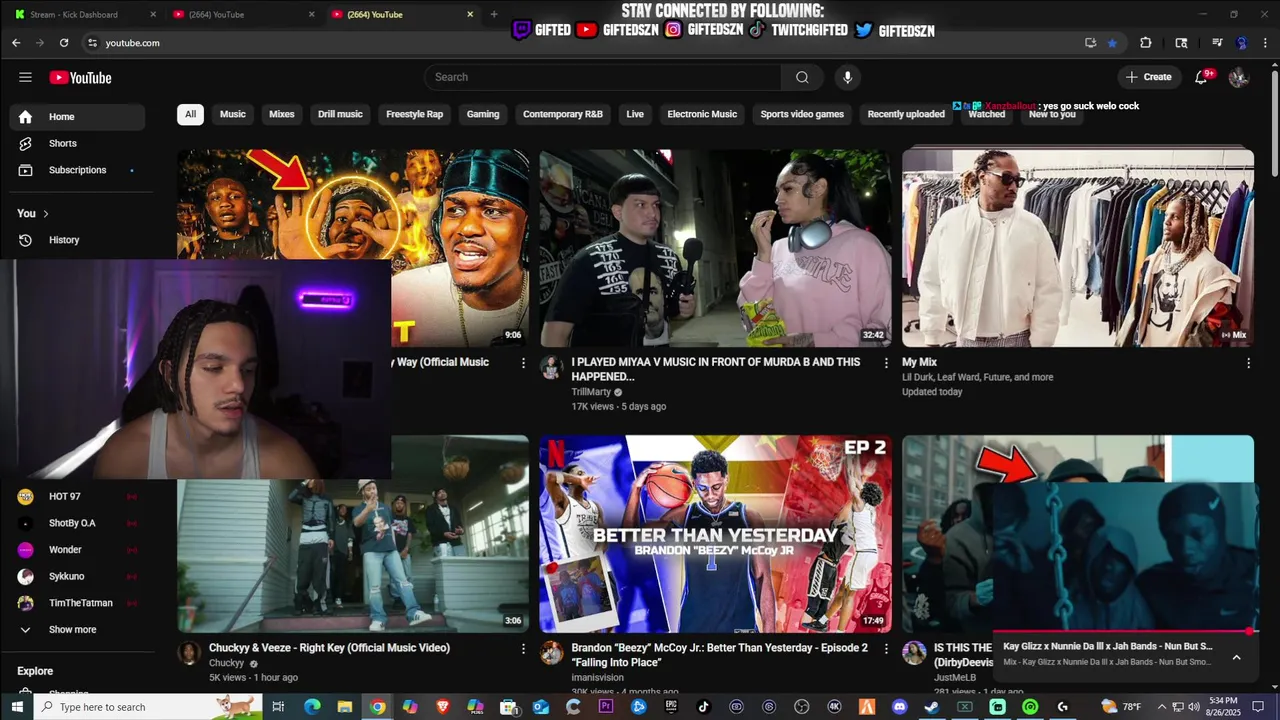Open the TrillMarty channel avatar
Viewport: 1280px width, 720px height.
551,367
